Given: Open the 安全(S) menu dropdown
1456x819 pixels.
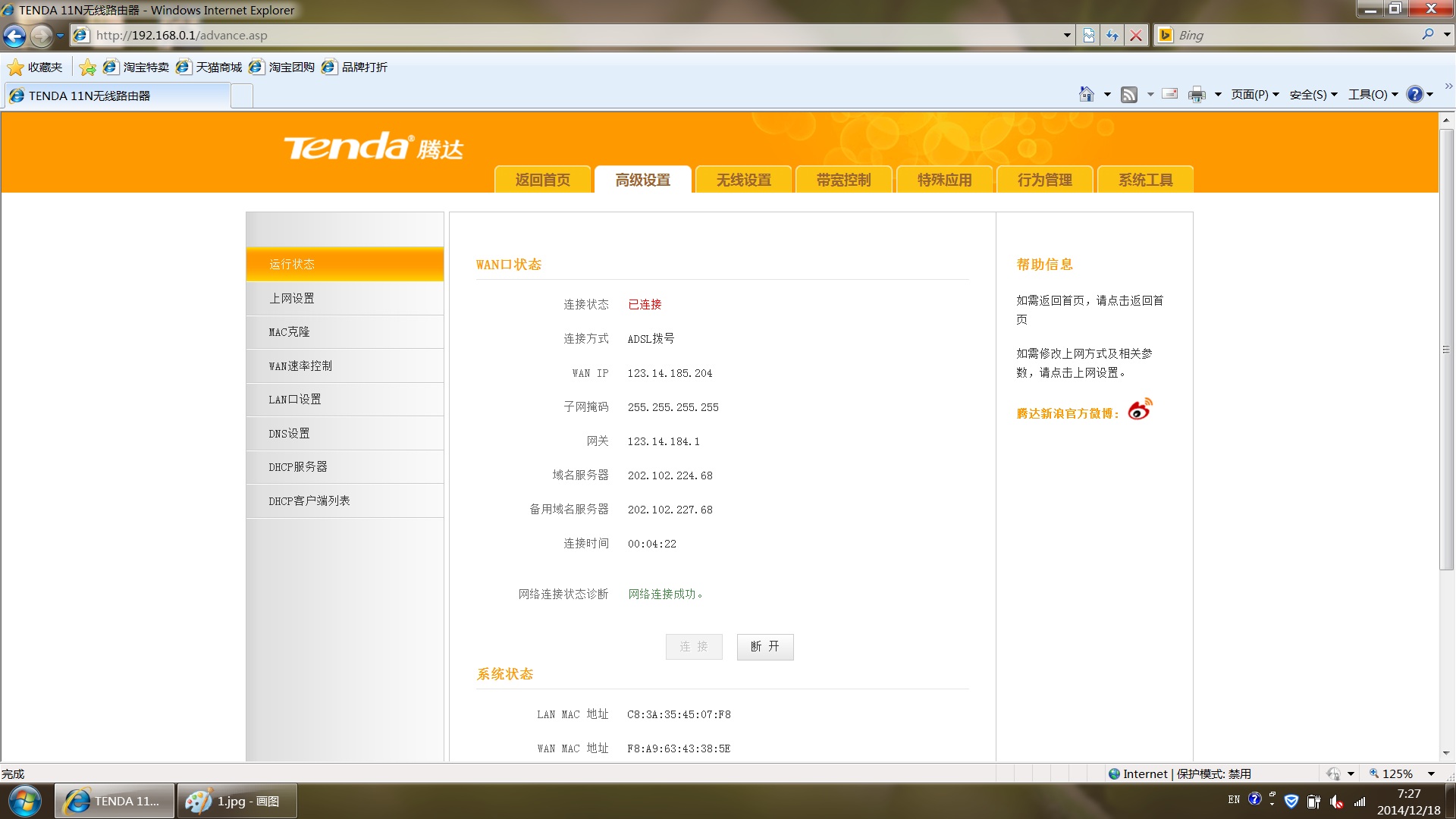Looking at the screenshot, I should [x=1313, y=94].
